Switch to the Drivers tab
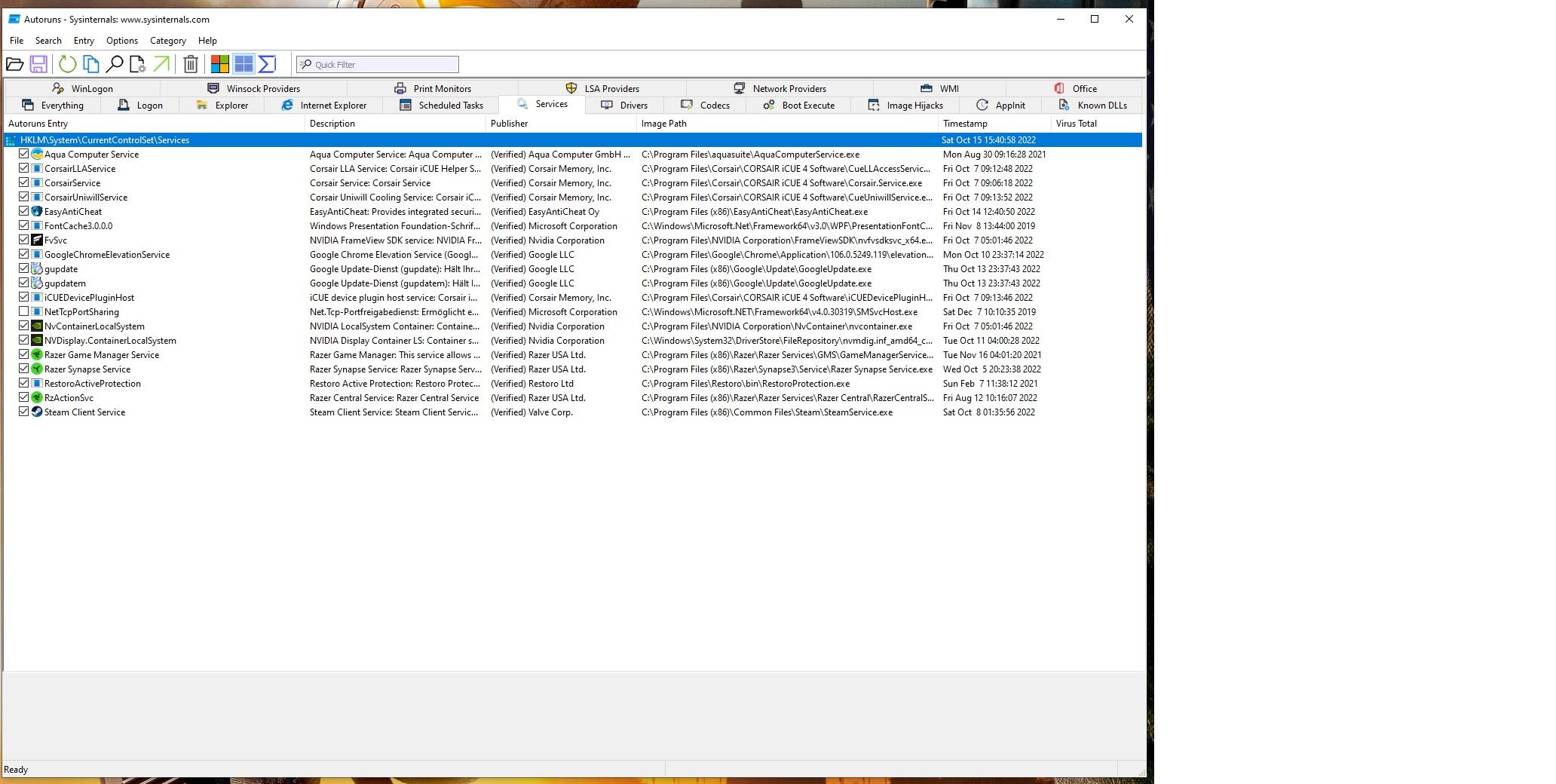 tap(624, 106)
